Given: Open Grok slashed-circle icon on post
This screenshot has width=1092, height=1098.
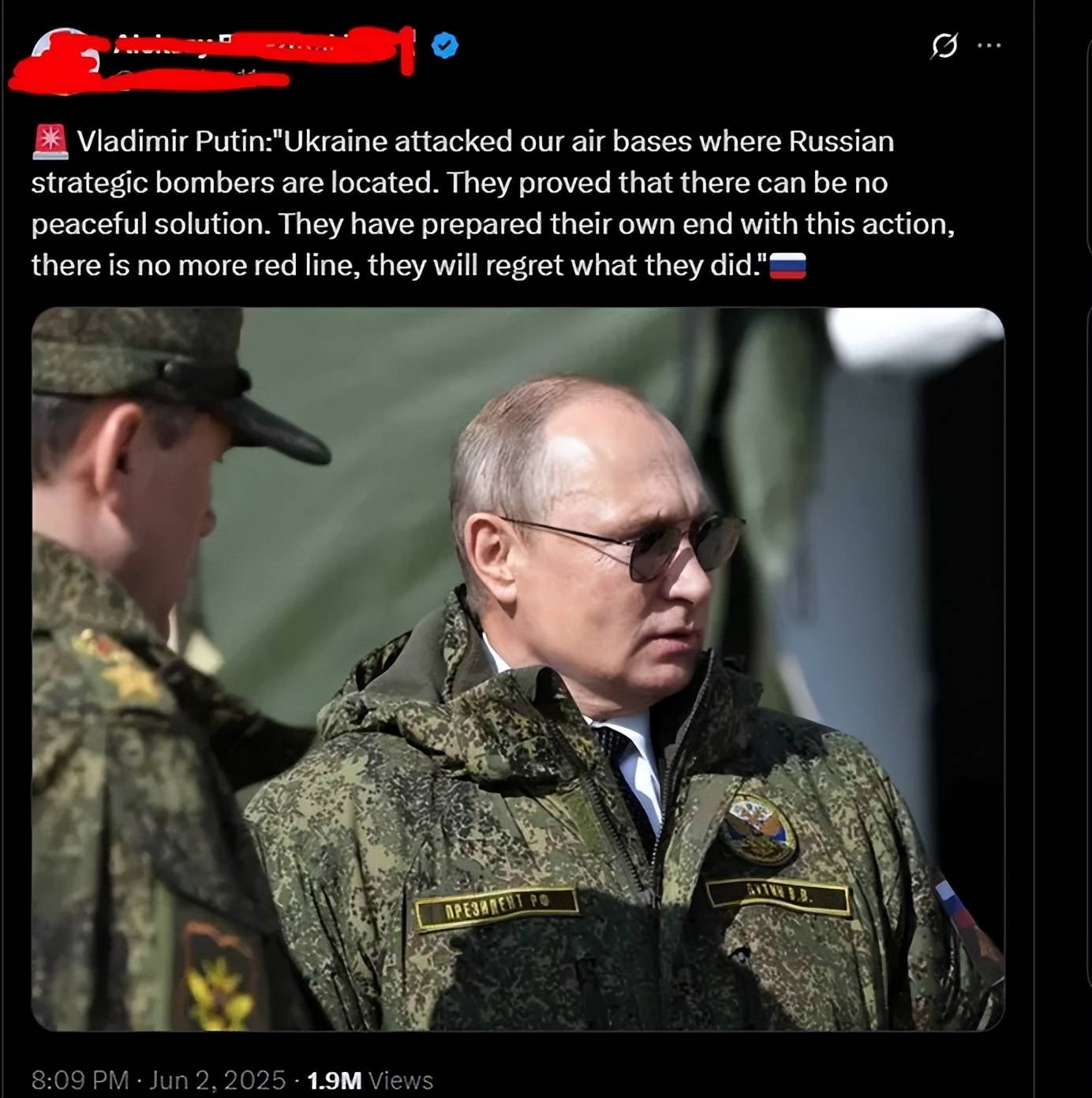Looking at the screenshot, I should coord(944,46).
